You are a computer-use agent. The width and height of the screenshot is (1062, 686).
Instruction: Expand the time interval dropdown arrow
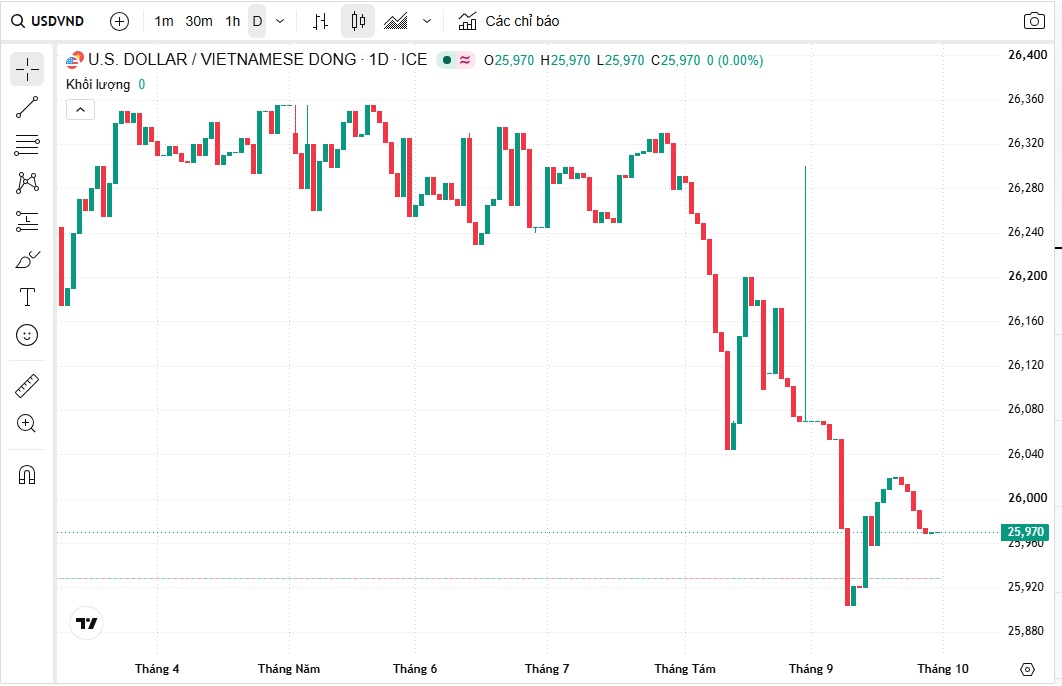(x=280, y=21)
